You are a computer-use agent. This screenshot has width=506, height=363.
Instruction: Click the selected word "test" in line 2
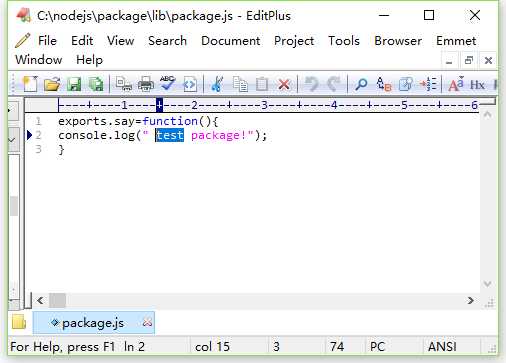(x=170, y=135)
